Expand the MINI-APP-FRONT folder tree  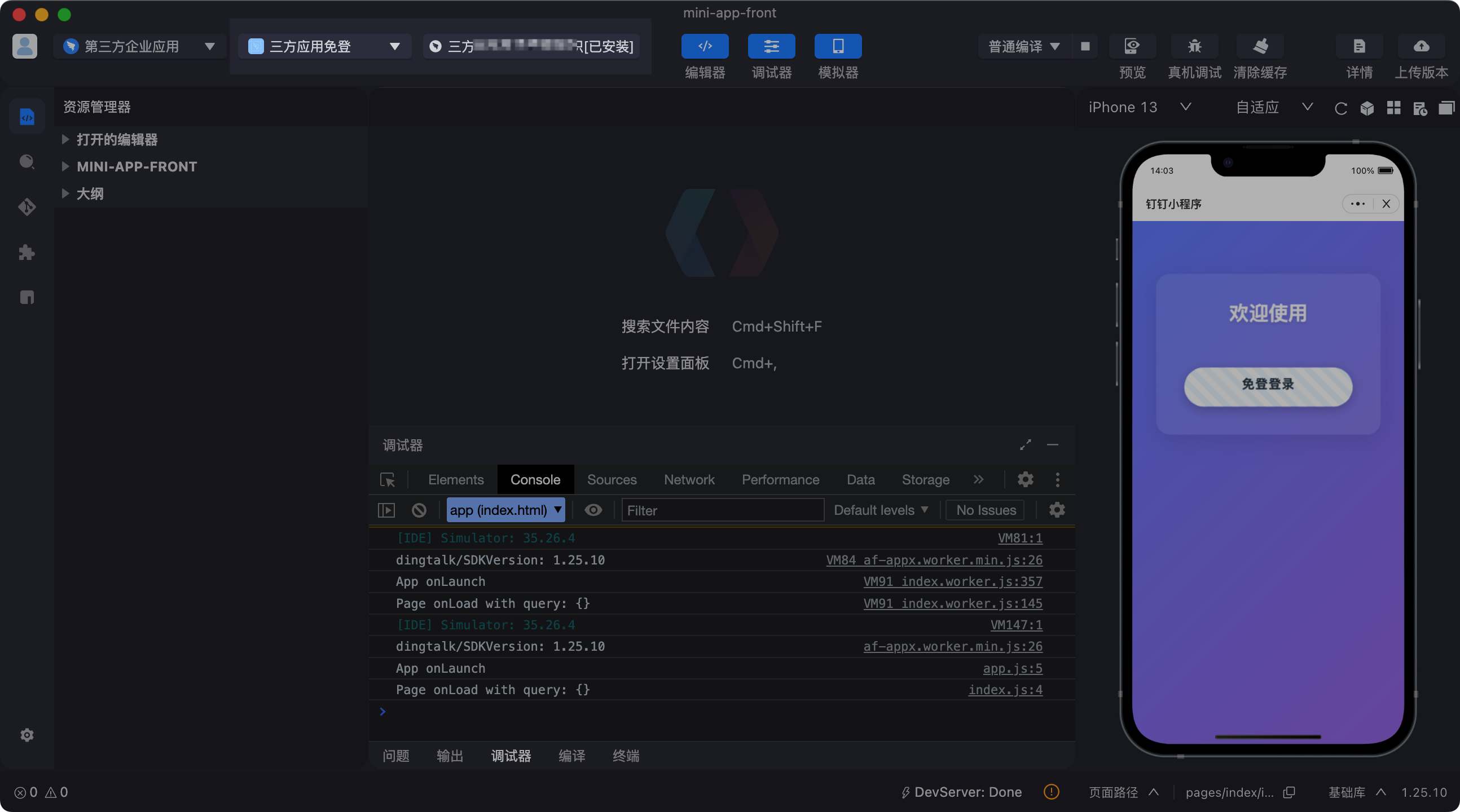[137, 166]
